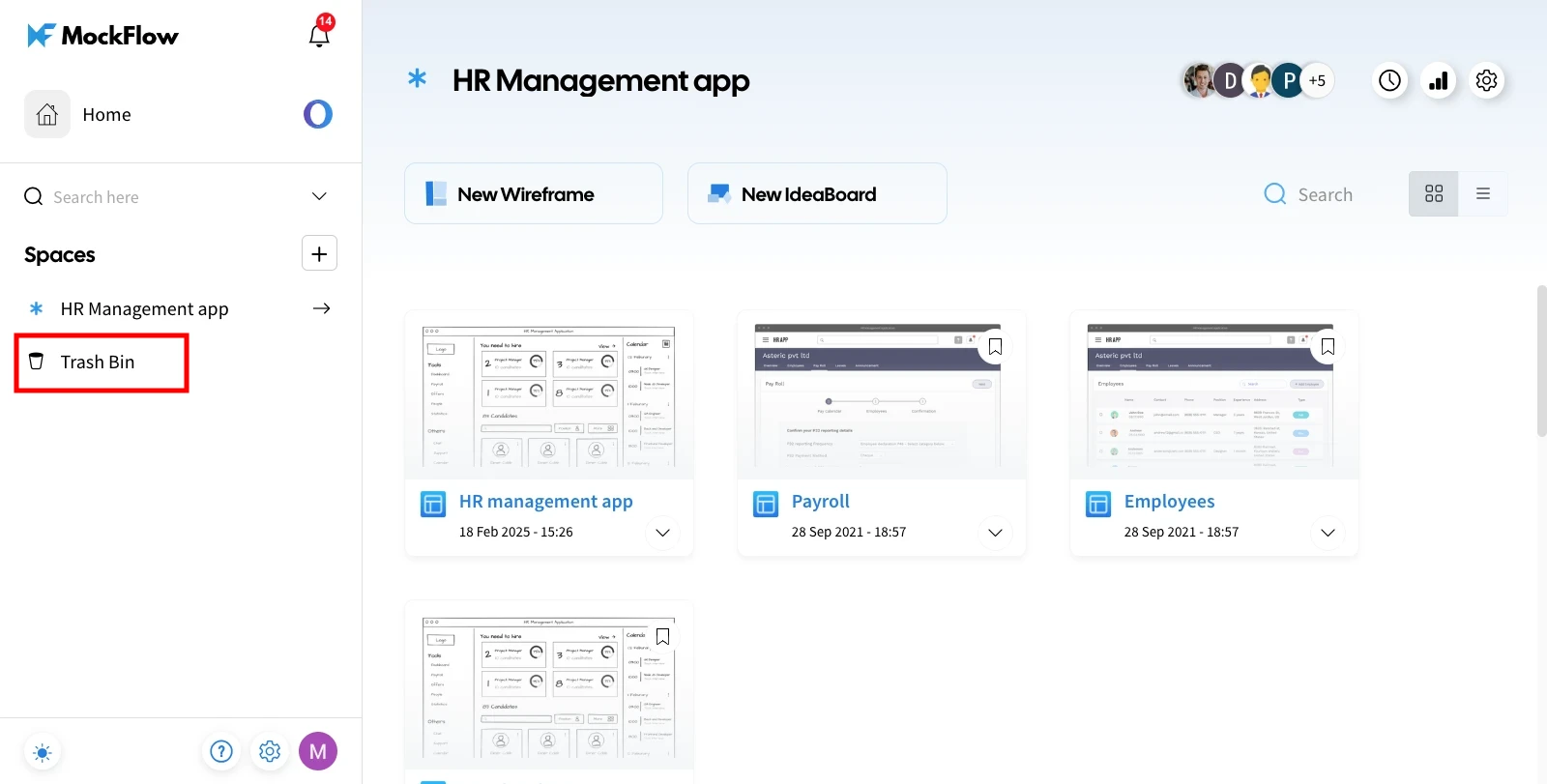Bookmark the Payroll wireframe
Image resolution: width=1547 pixels, height=784 pixels.
coord(995,346)
